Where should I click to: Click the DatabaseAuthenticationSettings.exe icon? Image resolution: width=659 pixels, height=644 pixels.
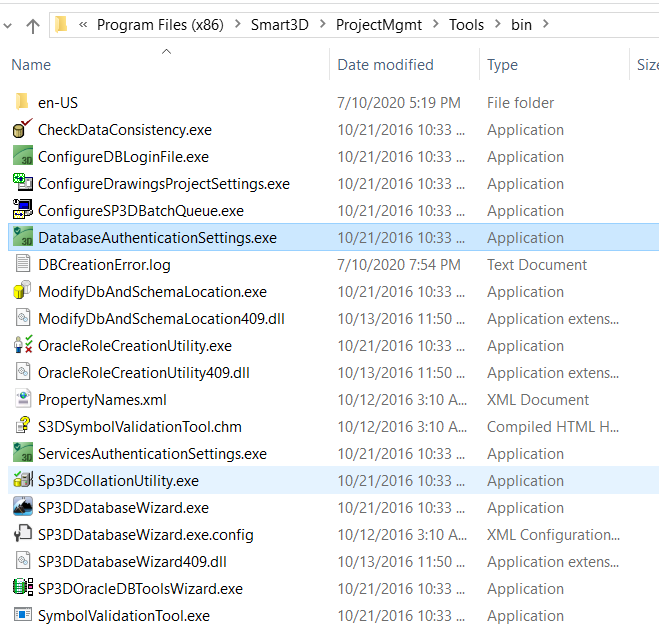[x=22, y=237]
